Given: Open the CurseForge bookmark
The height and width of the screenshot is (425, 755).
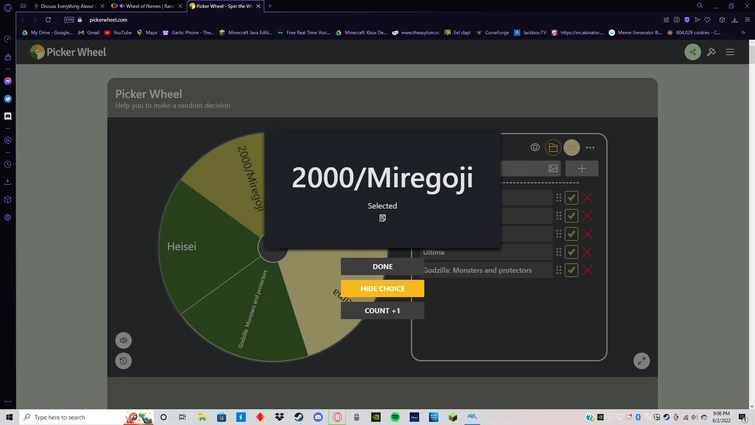Looking at the screenshot, I should (493, 33).
